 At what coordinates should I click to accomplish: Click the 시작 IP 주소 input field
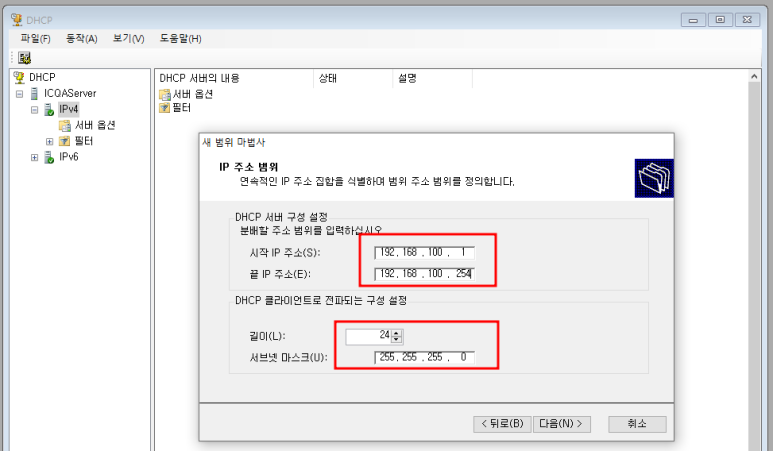point(424,253)
